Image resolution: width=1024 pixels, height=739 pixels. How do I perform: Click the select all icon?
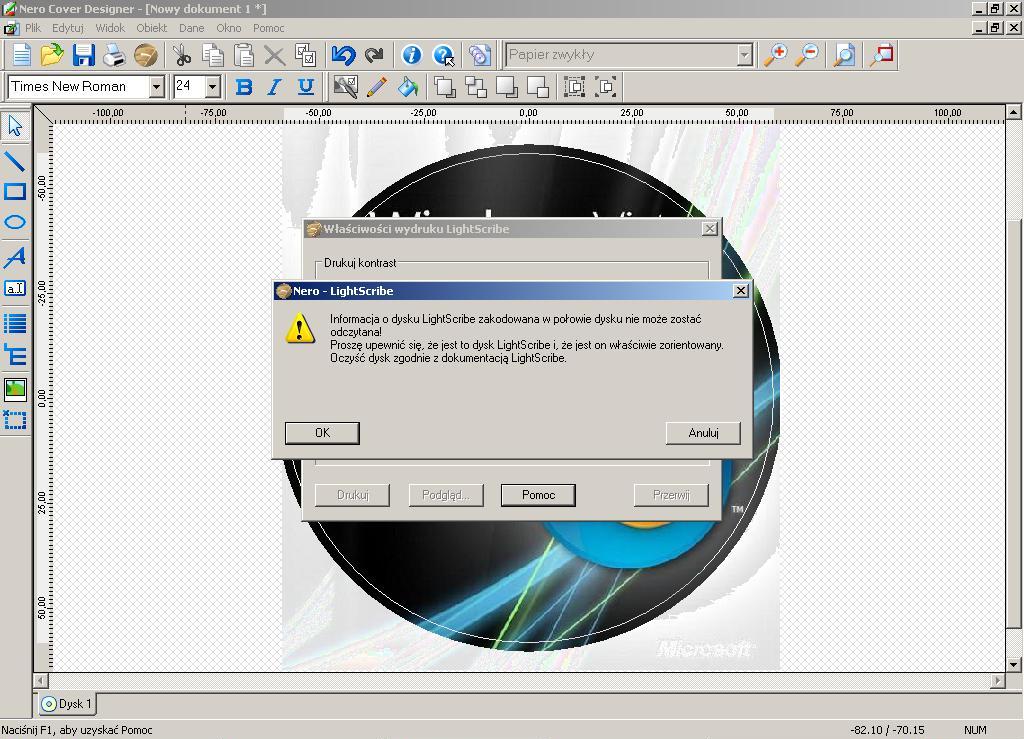306,55
